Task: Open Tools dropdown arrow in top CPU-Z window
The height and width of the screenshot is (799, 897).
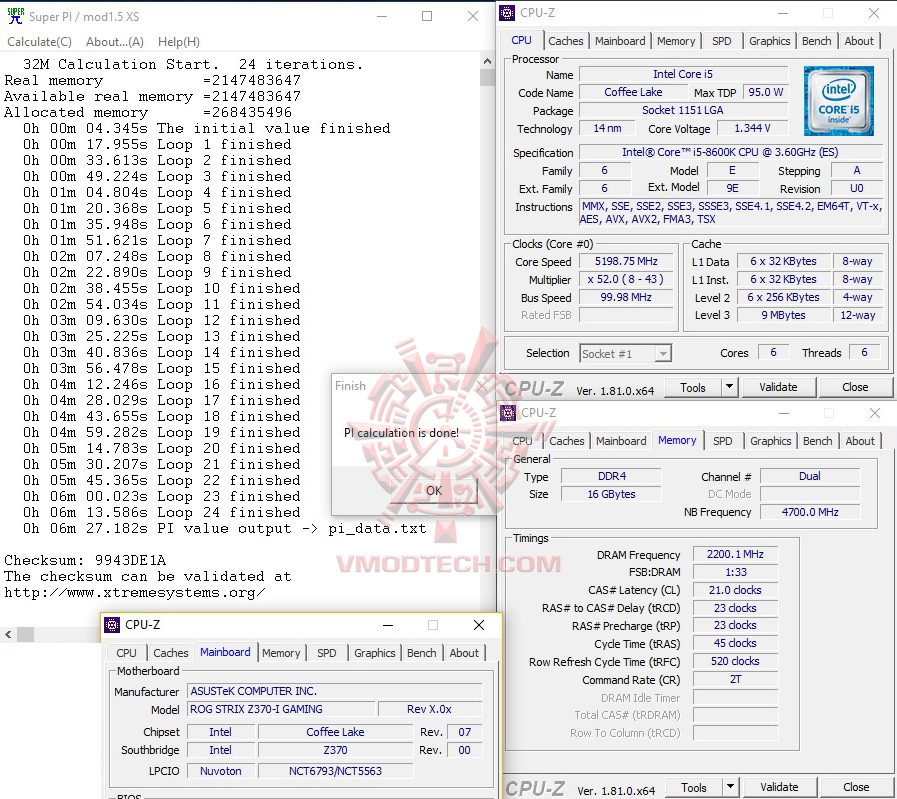Action: click(x=729, y=387)
